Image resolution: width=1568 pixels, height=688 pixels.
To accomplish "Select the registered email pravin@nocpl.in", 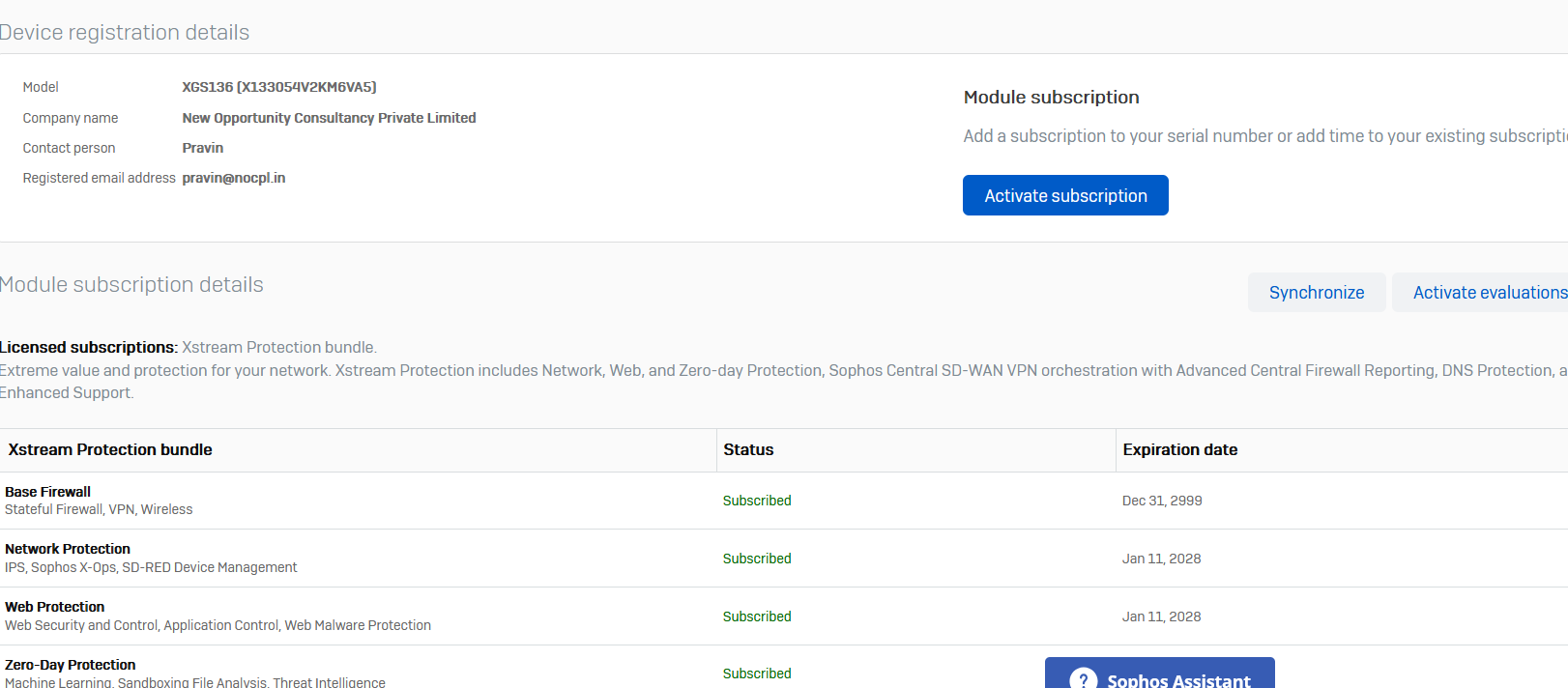I will 234,178.
